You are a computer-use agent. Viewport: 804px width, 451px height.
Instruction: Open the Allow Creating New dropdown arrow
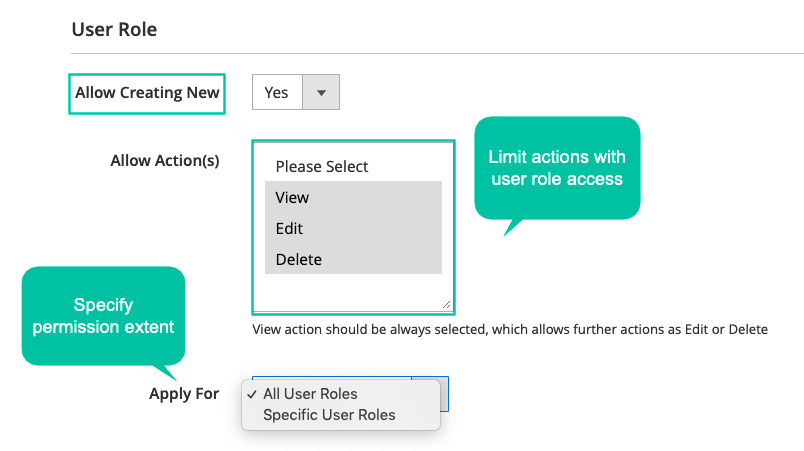pyautogui.click(x=321, y=92)
